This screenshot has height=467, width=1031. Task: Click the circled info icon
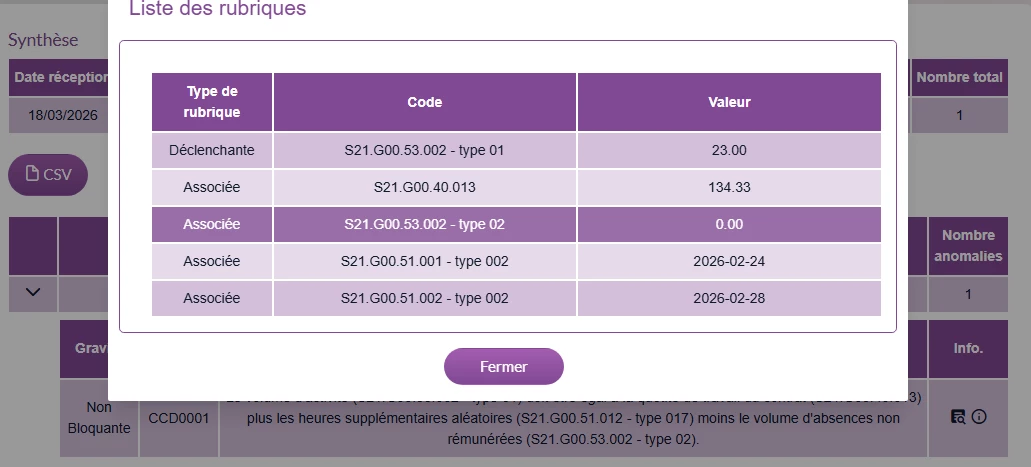979,417
